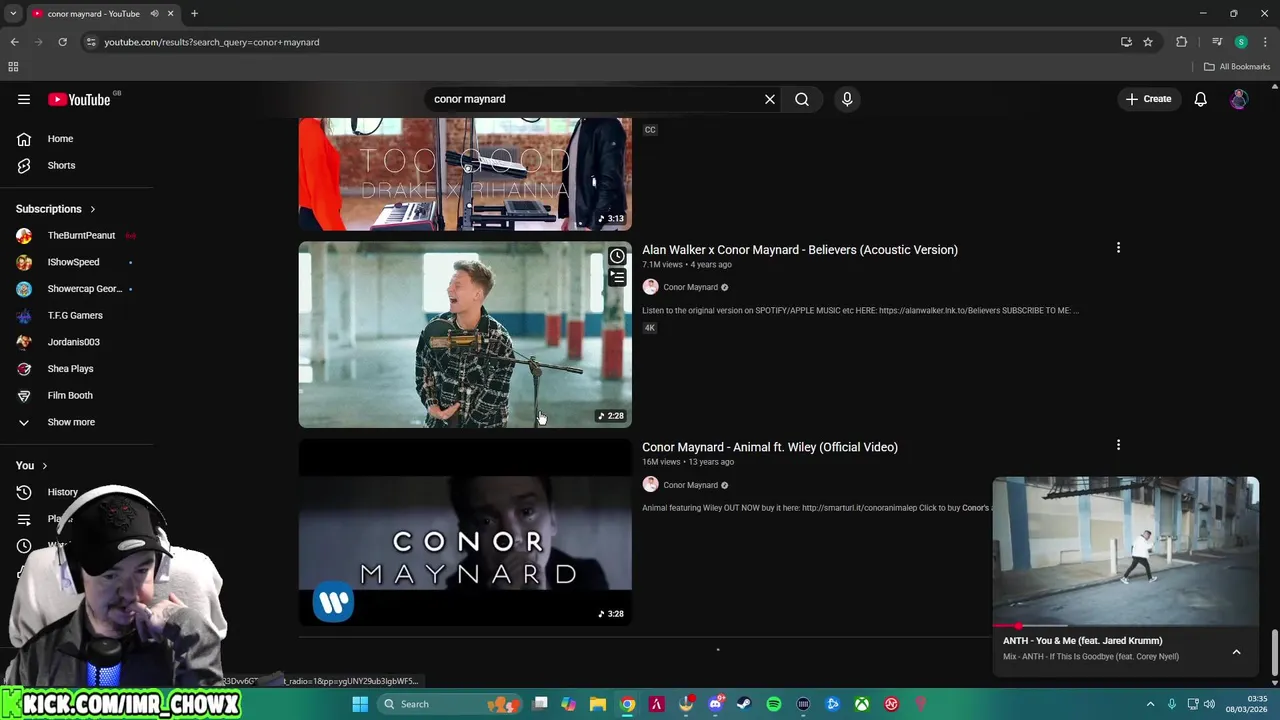Open the apps grid in bookmarks bar

13,67
